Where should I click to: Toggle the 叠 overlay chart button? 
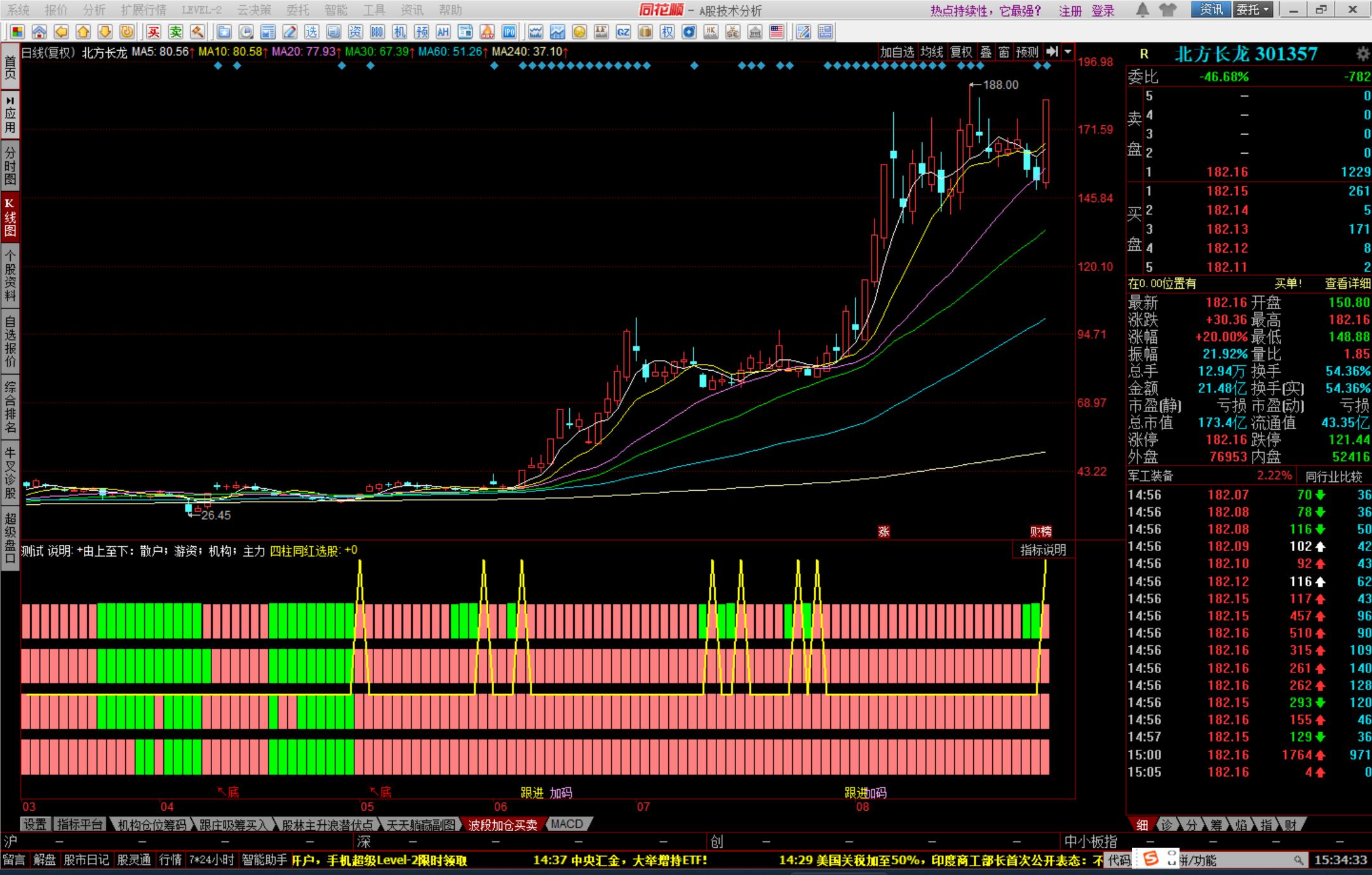pyautogui.click(x=985, y=52)
